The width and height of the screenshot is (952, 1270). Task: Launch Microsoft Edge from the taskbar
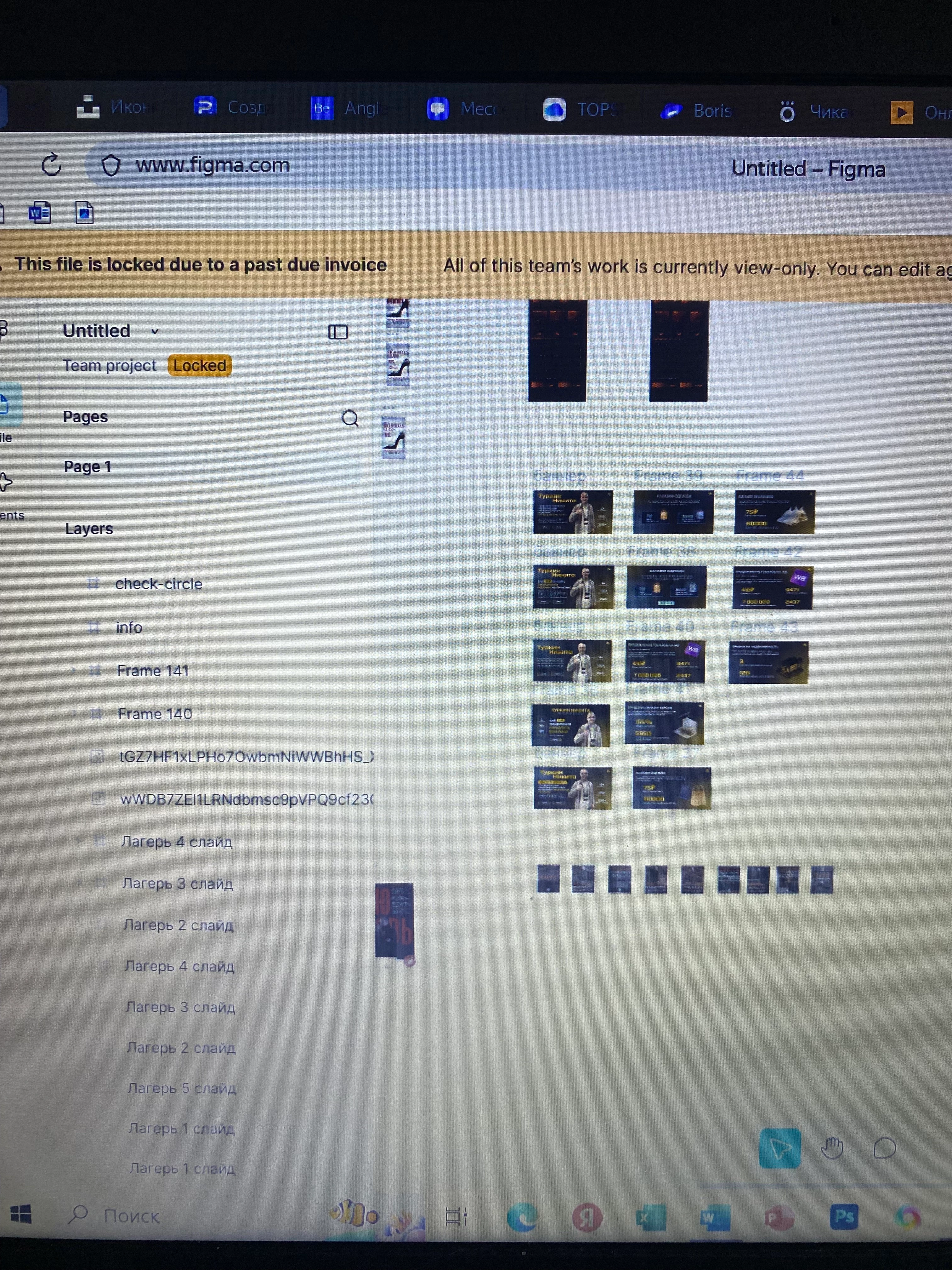coord(522,1217)
